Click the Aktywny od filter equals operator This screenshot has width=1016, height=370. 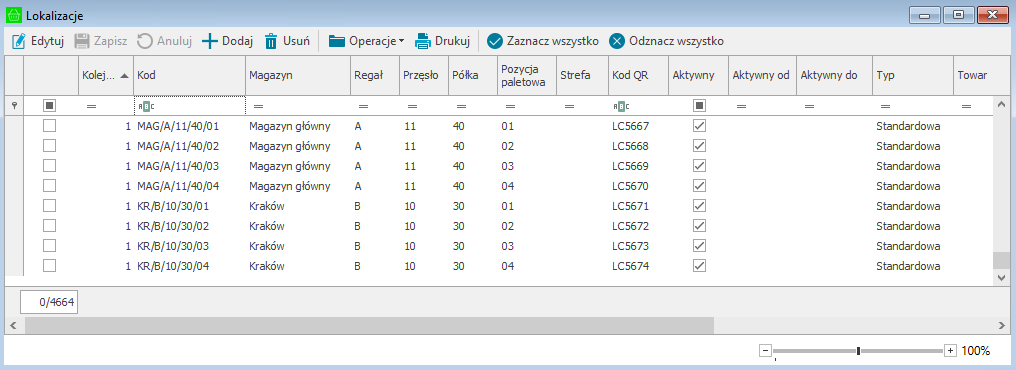[x=742, y=106]
